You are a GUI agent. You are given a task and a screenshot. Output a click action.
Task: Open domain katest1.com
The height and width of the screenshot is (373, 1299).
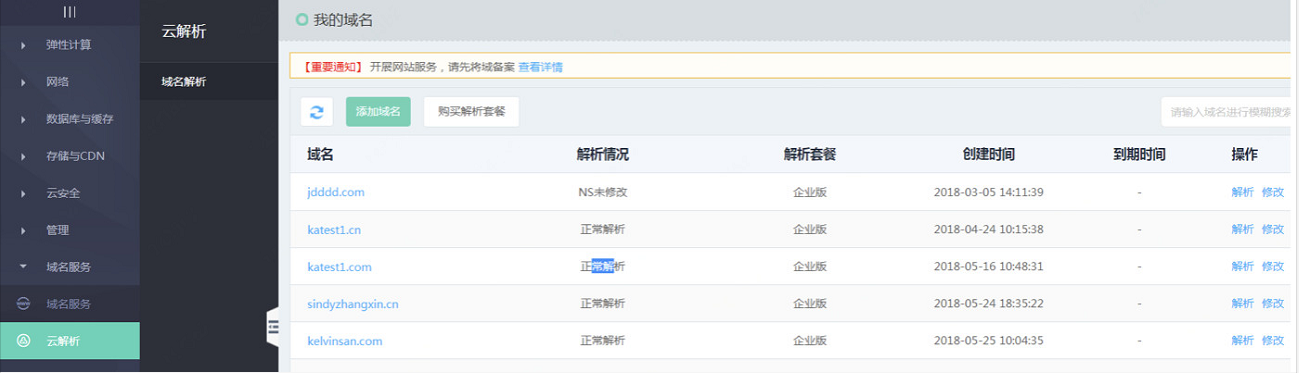(x=339, y=267)
